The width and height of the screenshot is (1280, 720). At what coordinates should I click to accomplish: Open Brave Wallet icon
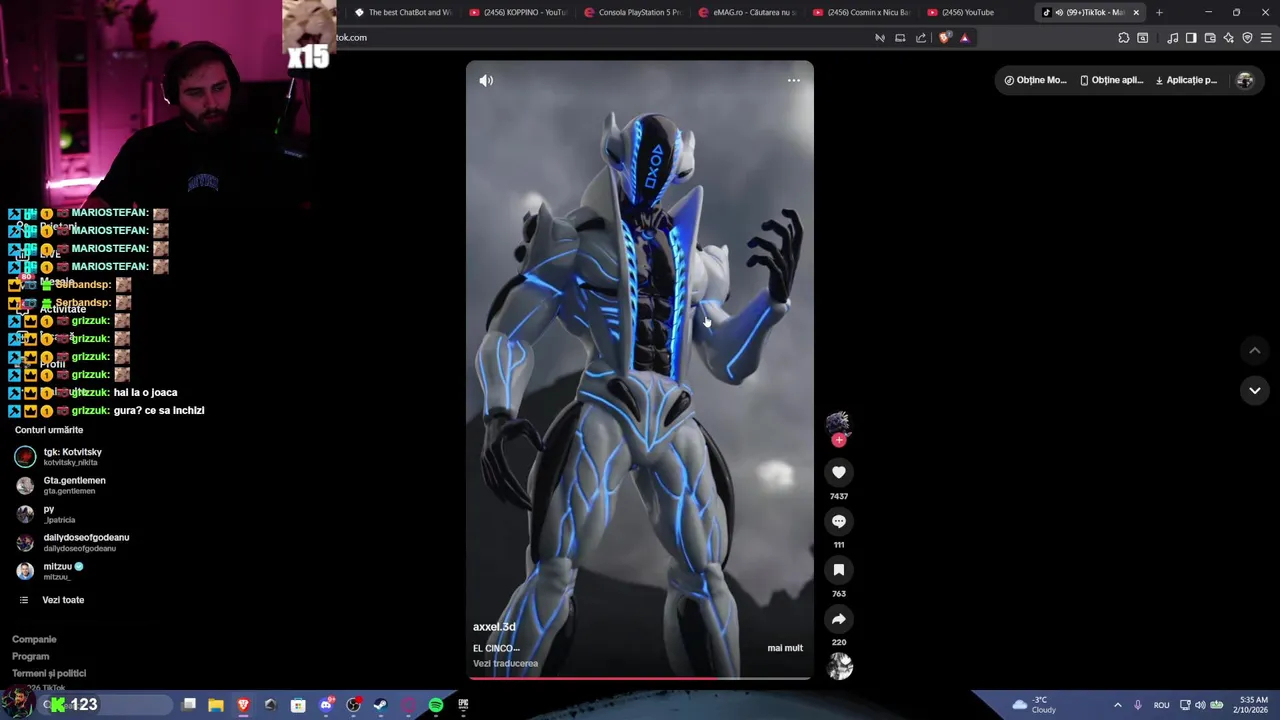(x=1210, y=38)
